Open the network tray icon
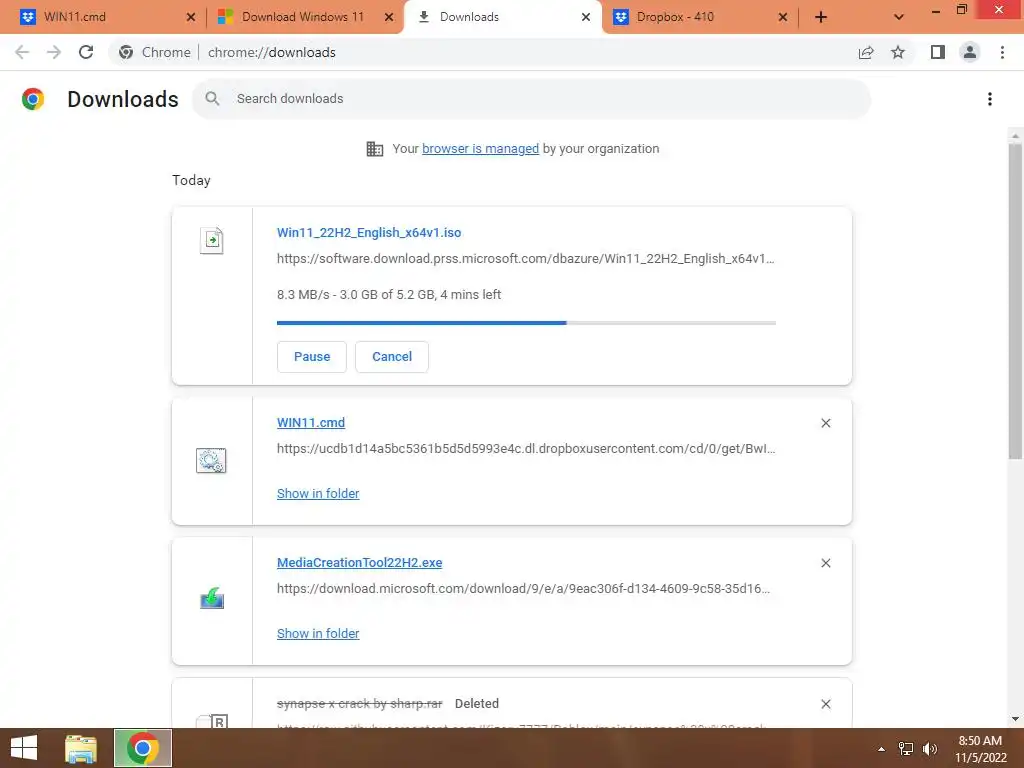Screen dimensions: 1024x768 point(906,749)
